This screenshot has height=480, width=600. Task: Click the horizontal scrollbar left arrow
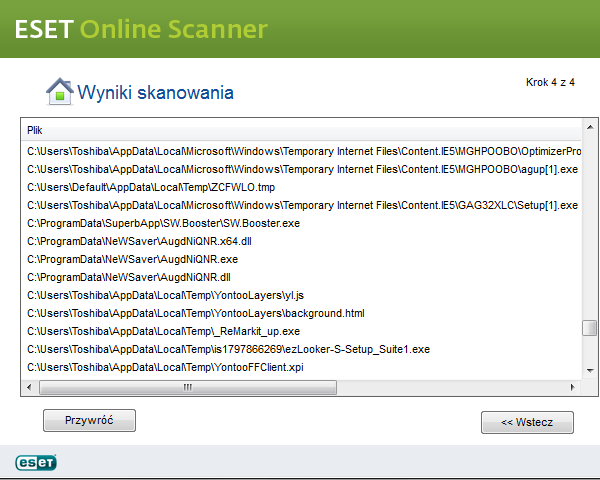pyautogui.click(x=29, y=387)
